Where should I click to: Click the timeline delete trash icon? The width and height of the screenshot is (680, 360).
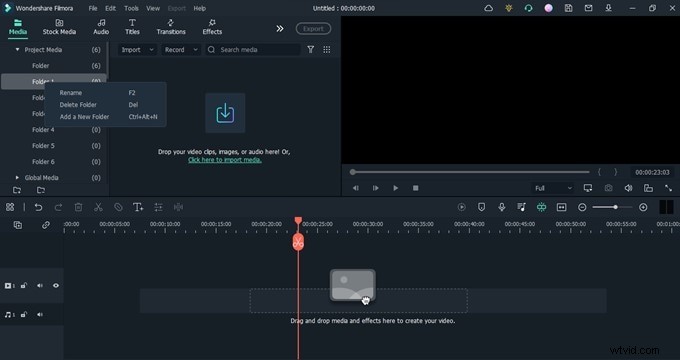[78, 207]
